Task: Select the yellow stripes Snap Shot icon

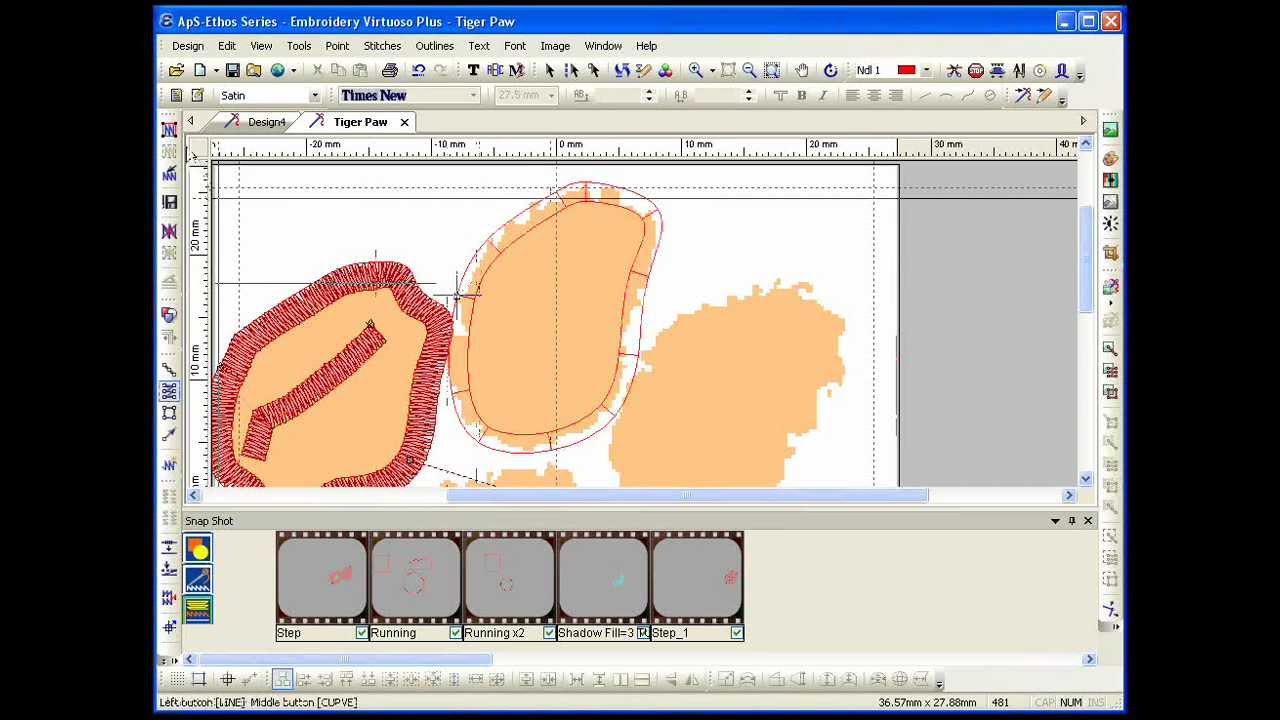Action: coord(198,608)
